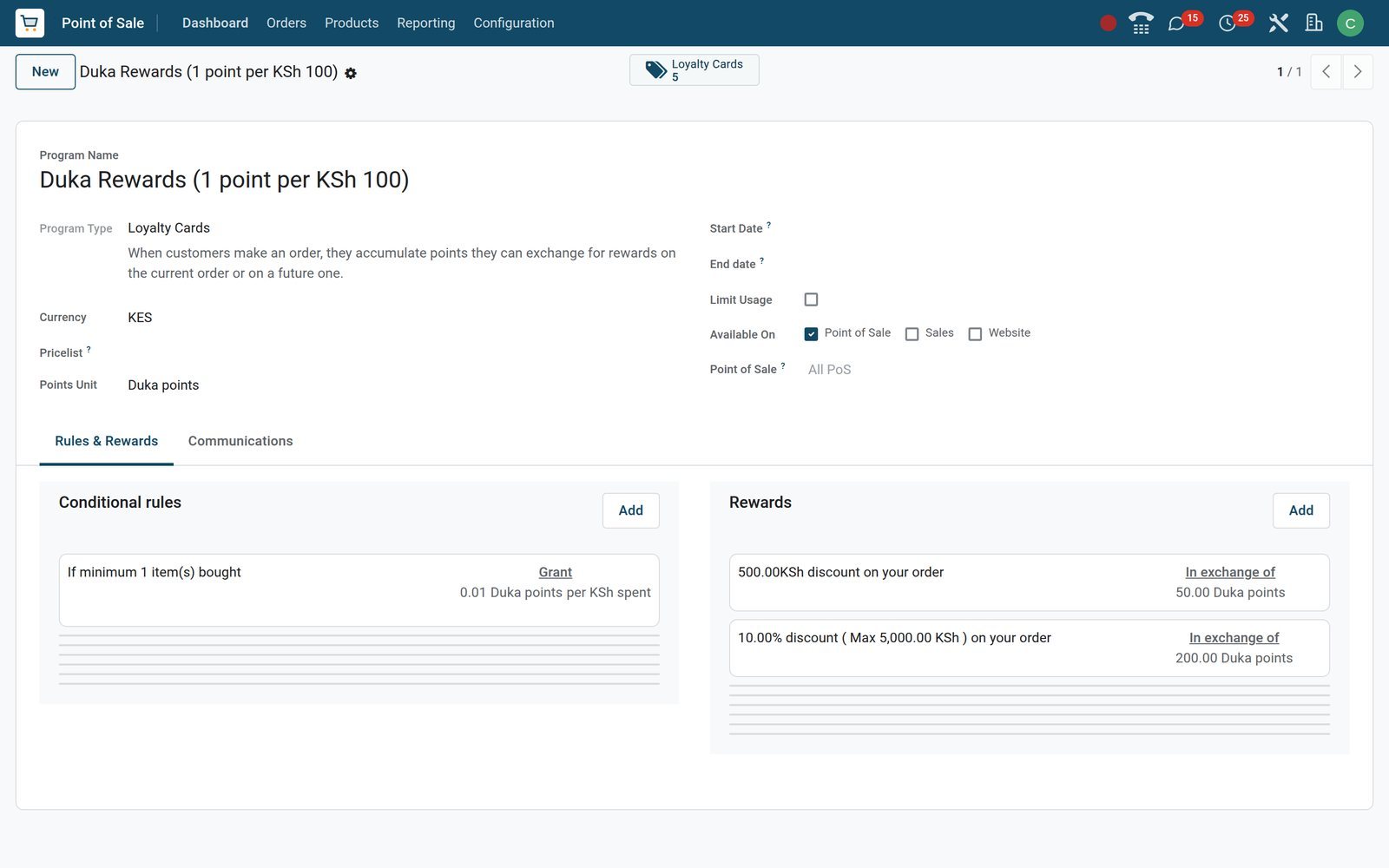Add a new reward
Image resolution: width=1389 pixels, height=868 pixels.
click(1301, 510)
